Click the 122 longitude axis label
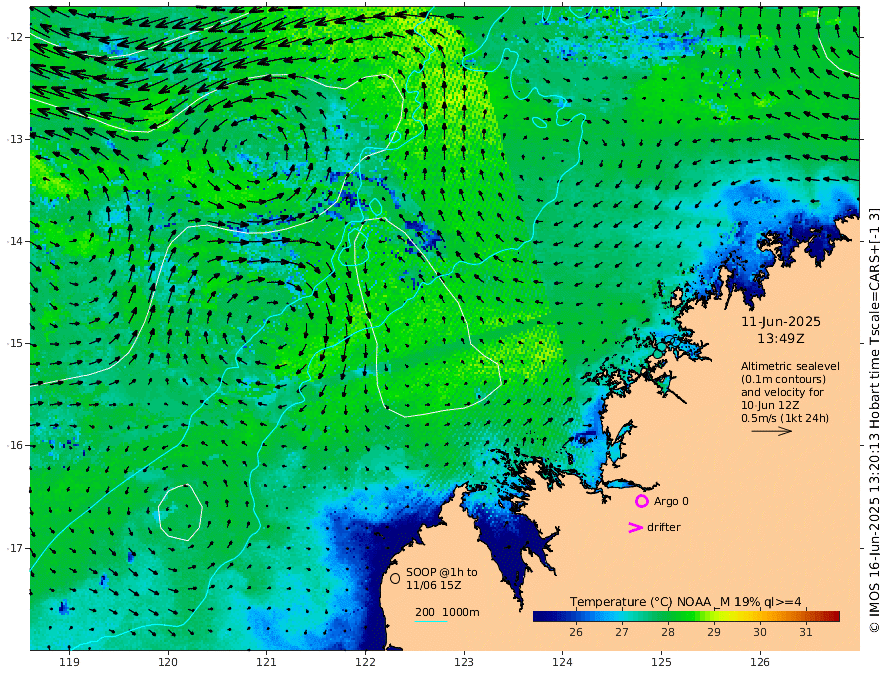 pos(365,663)
